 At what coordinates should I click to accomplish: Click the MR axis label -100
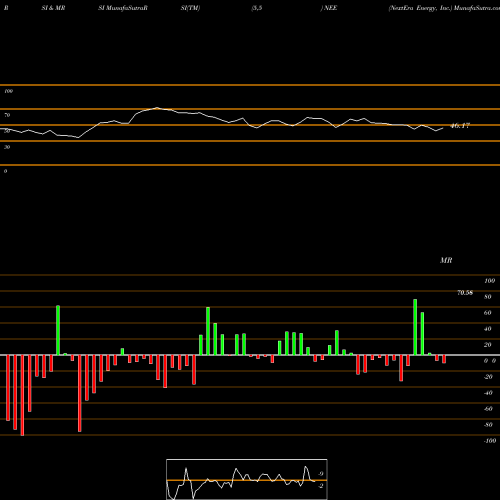pyautogui.click(x=490, y=441)
